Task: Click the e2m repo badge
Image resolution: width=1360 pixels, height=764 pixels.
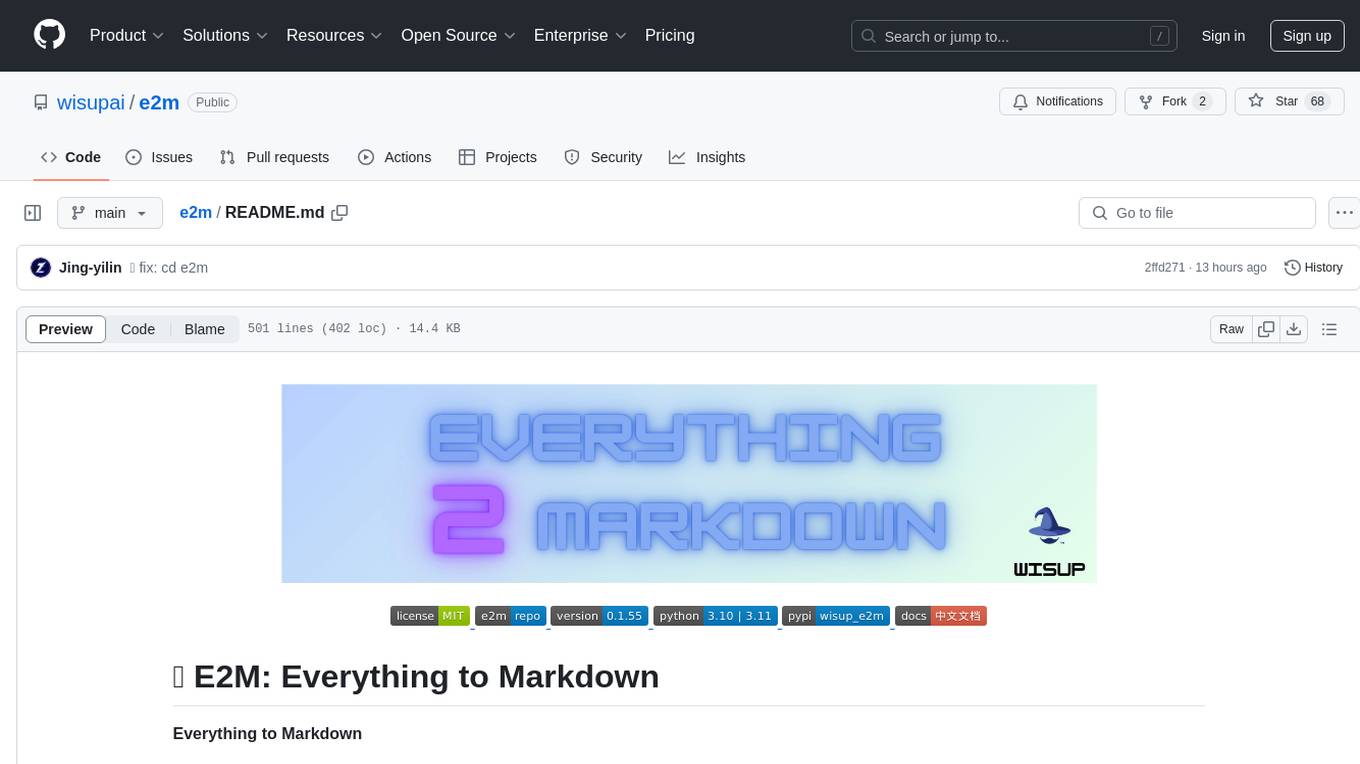Action: click(x=510, y=616)
